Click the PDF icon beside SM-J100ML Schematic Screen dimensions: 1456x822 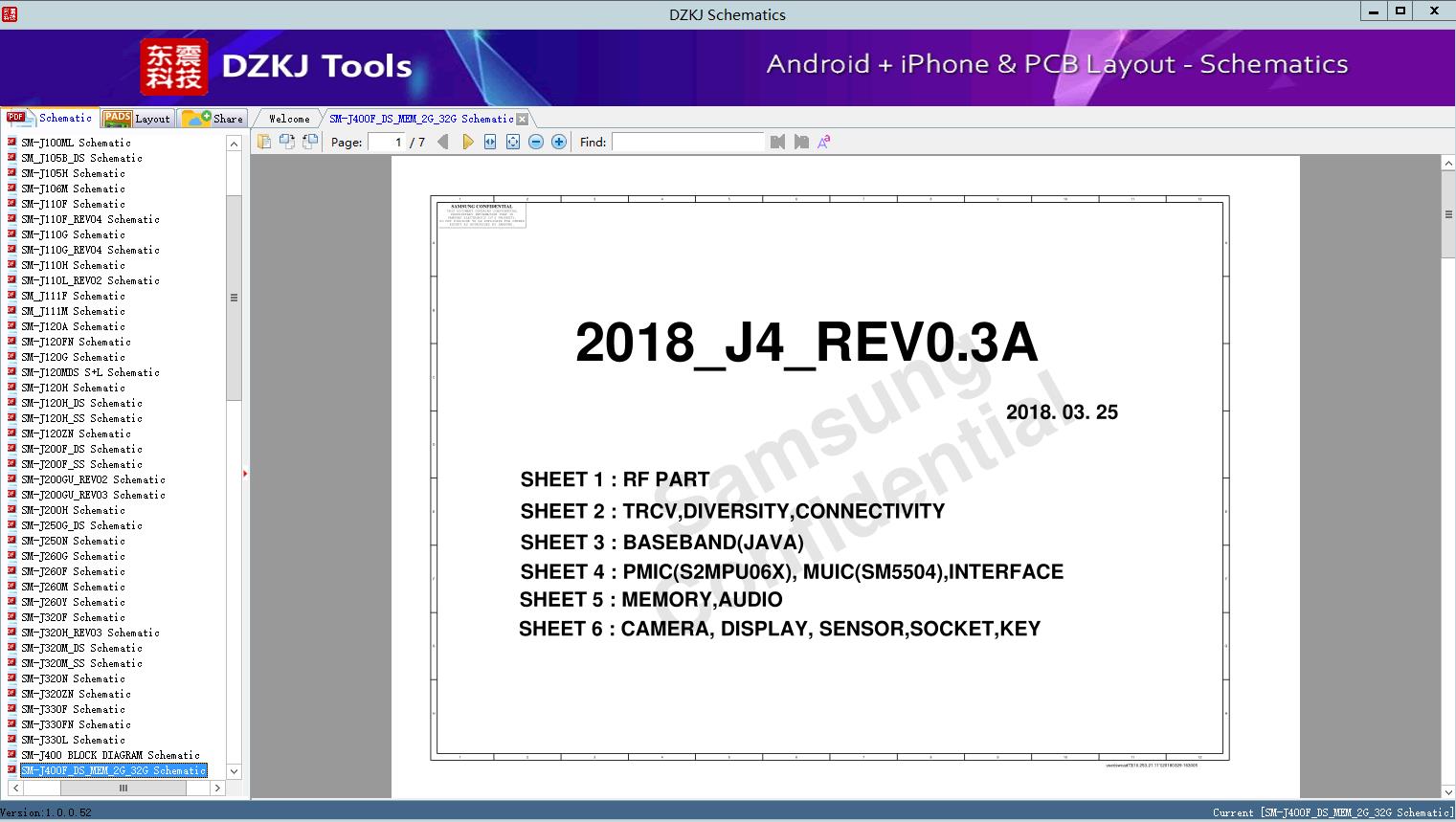(x=12, y=143)
